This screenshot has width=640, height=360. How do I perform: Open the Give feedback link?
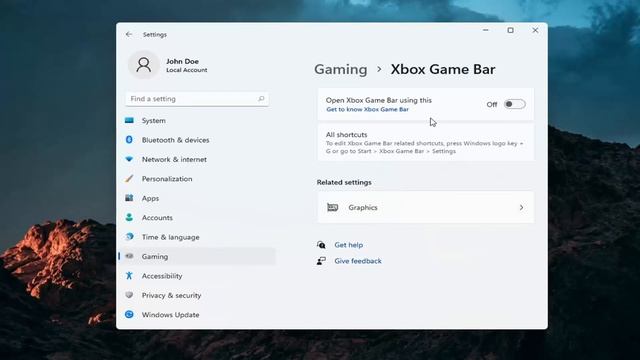[x=358, y=261]
